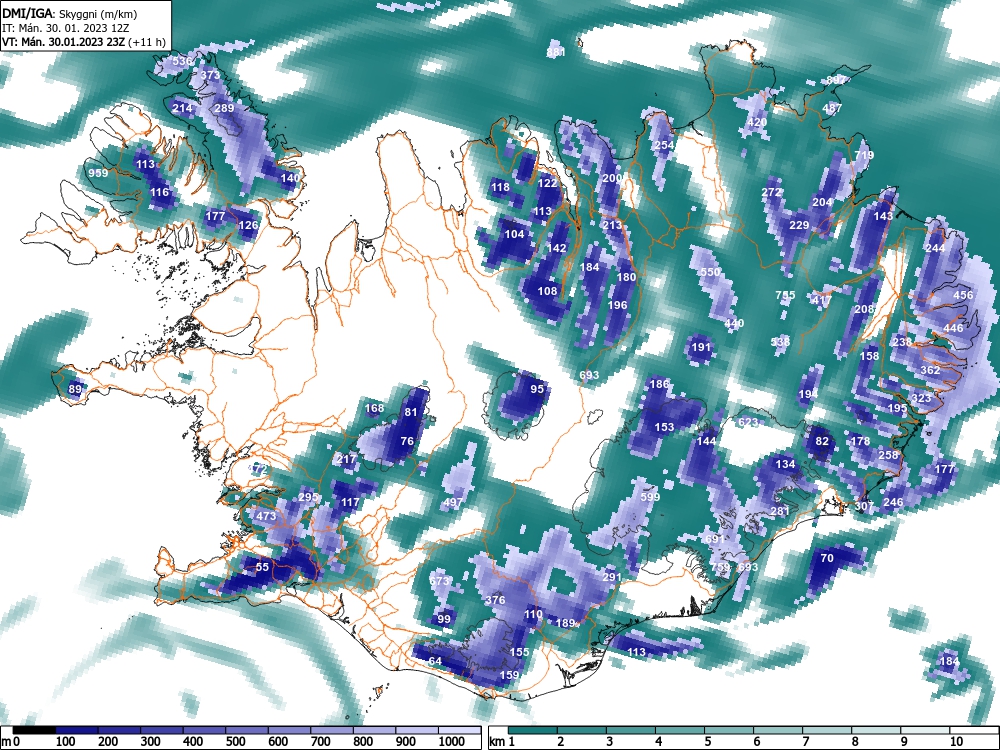Click the map value '755'

pos(785,295)
